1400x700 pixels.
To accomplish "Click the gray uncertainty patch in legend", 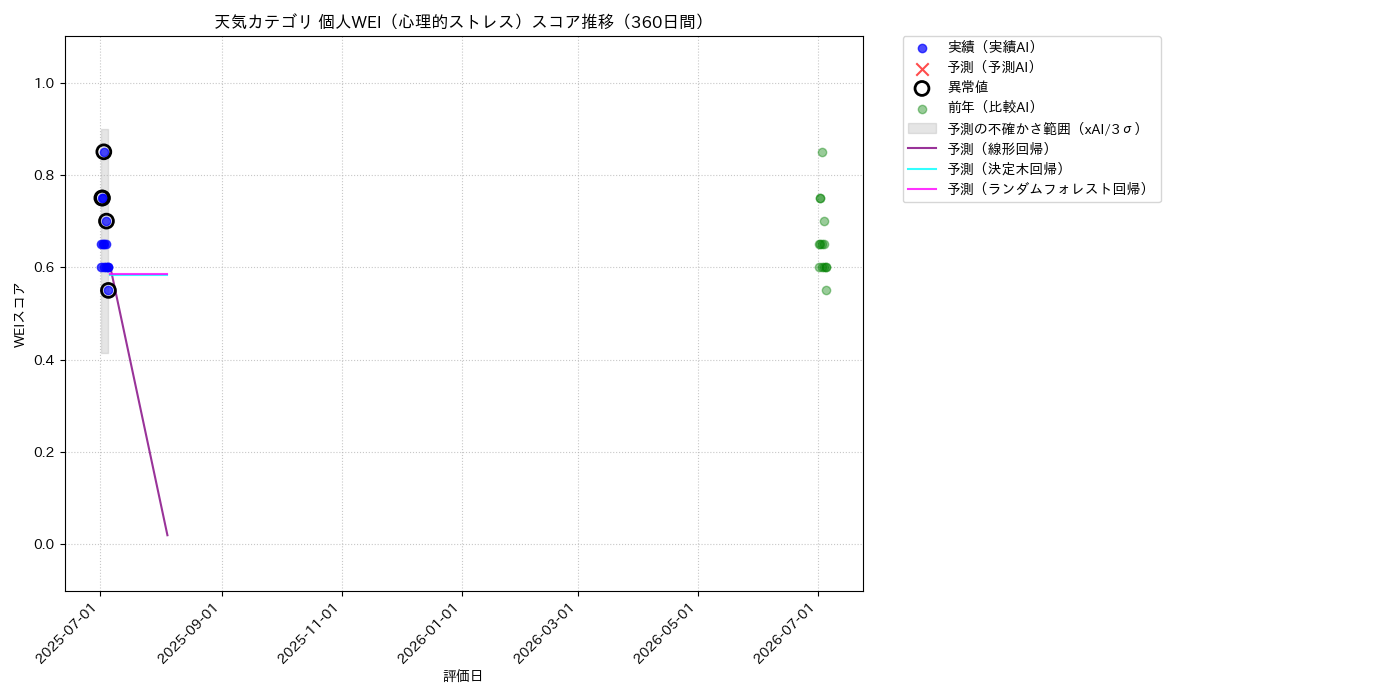I will (922, 128).
